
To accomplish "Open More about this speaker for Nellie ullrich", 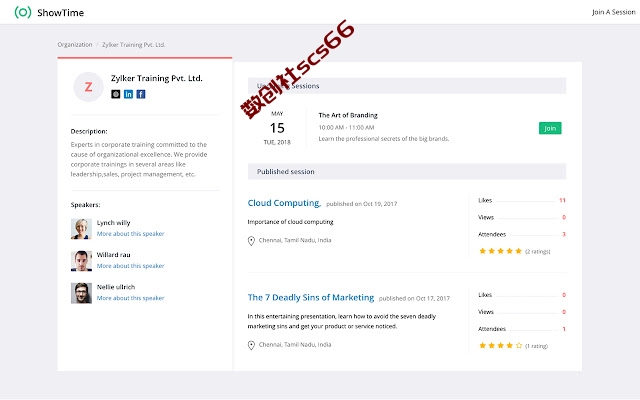I will pyautogui.click(x=130, y=298).
